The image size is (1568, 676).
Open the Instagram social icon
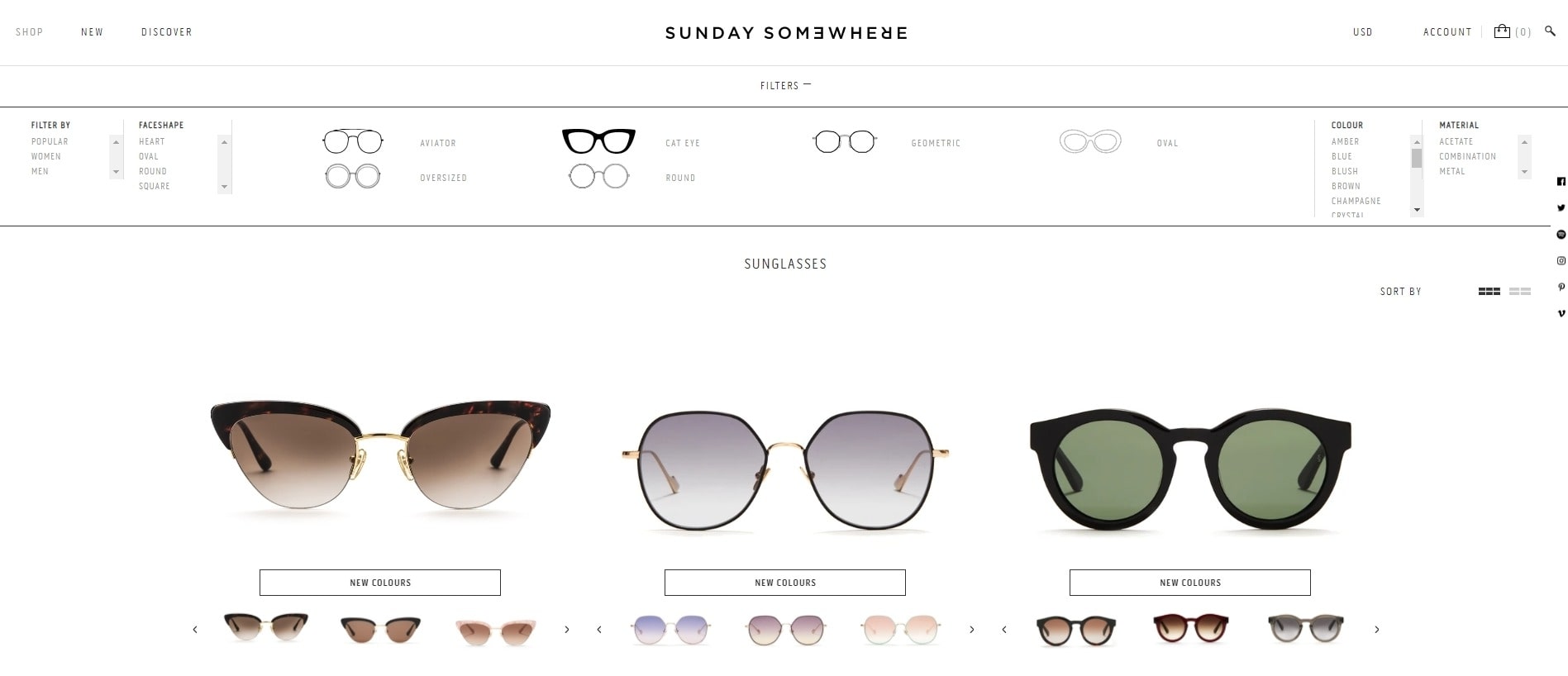(1561, 260)
